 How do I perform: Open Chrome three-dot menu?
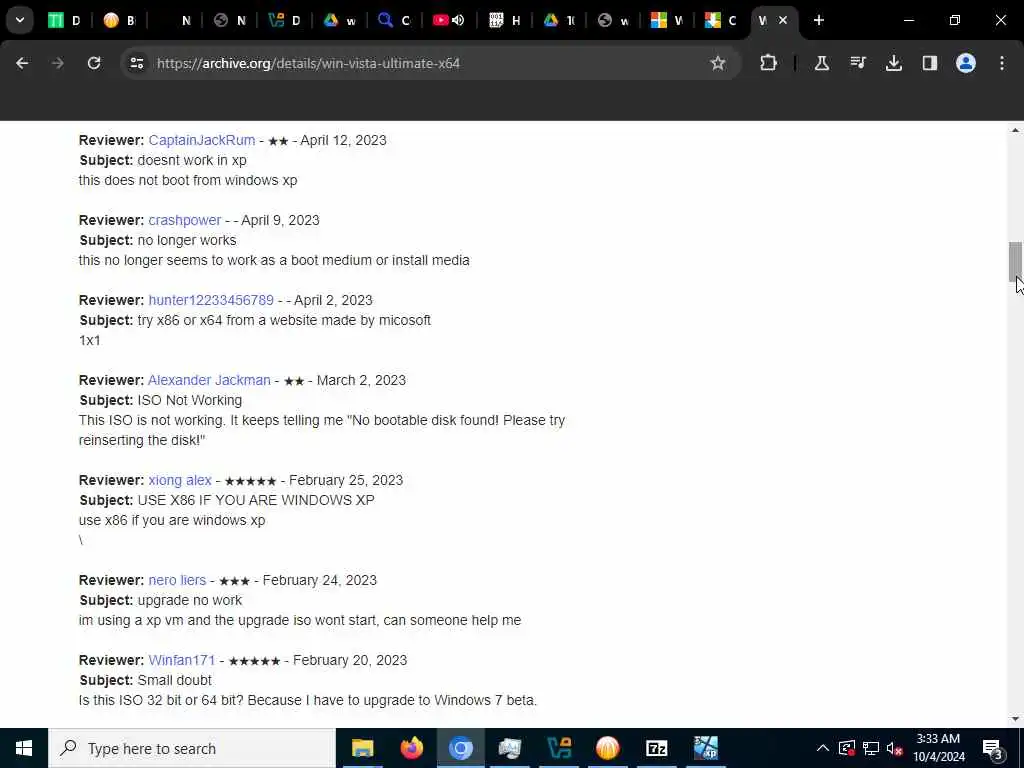tap(1002, 63)
